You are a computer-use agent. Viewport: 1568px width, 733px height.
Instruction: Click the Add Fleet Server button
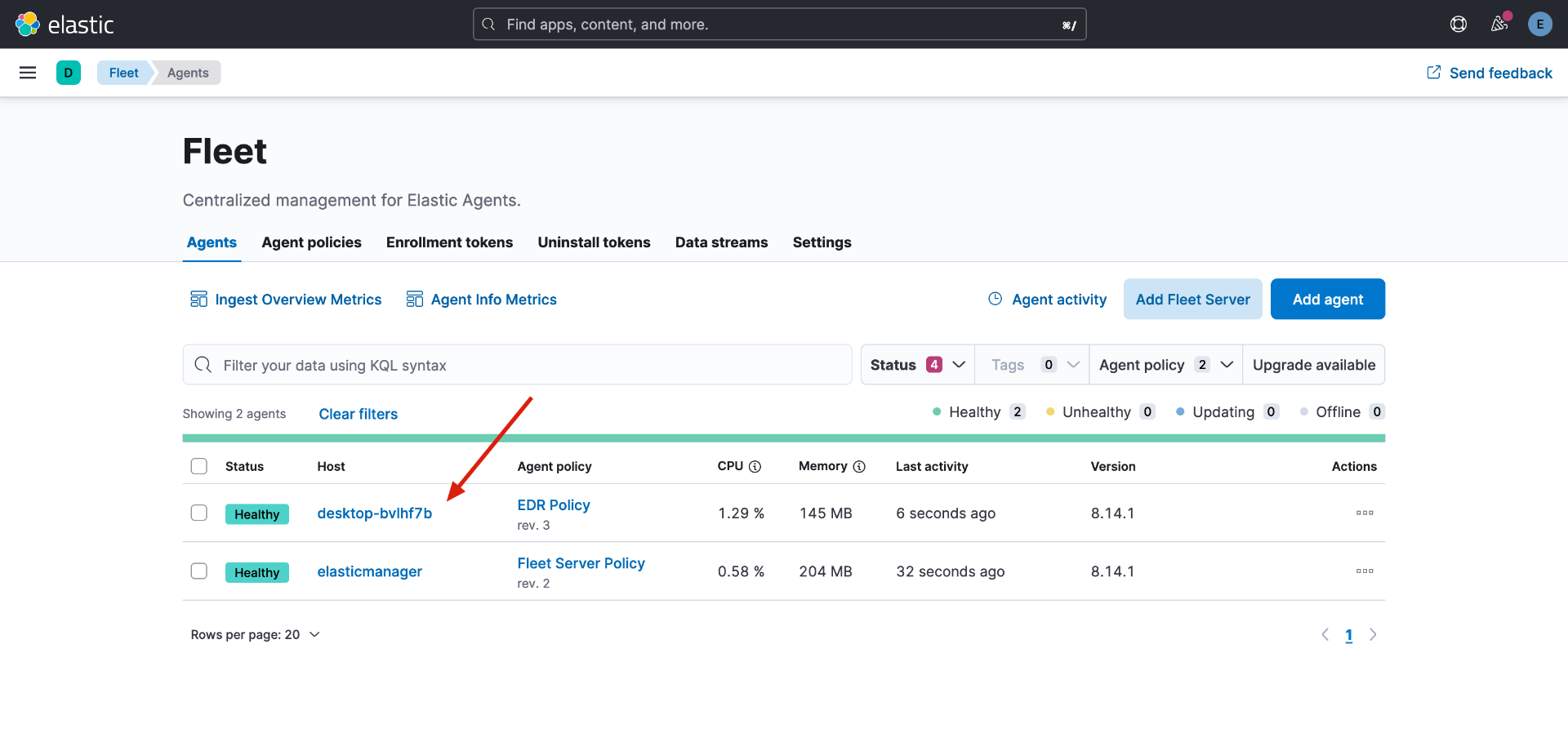(1192, 299)
